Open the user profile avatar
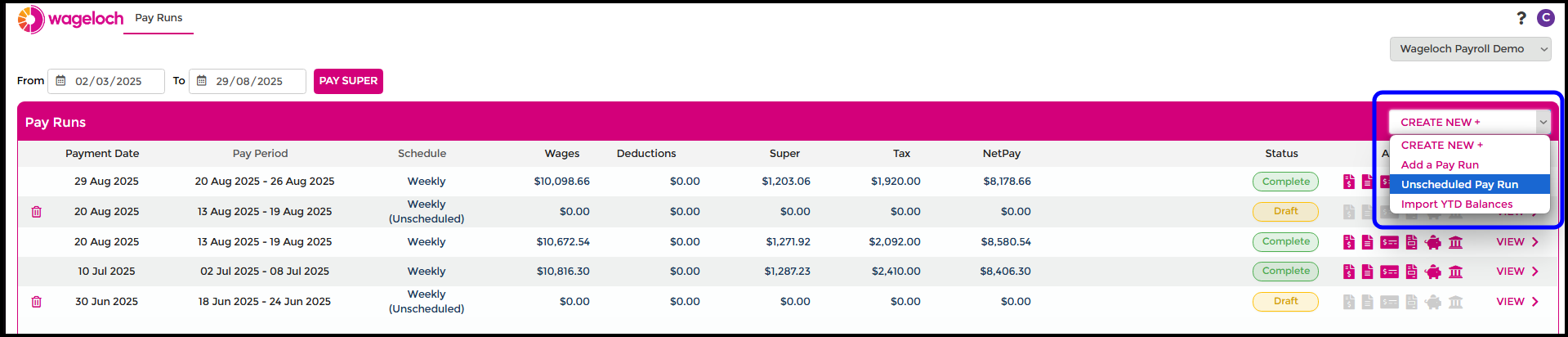Image resolution: width=1568 pixels, height=337 pixels. tap(1545, 18)
